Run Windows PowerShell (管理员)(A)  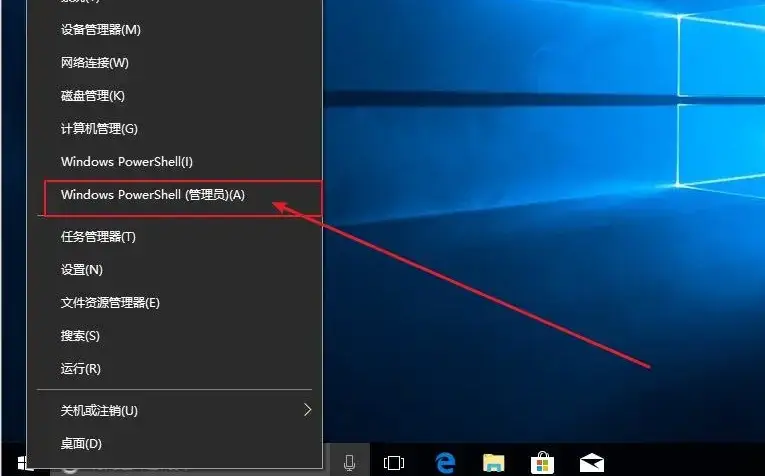(x=152, y=196)
